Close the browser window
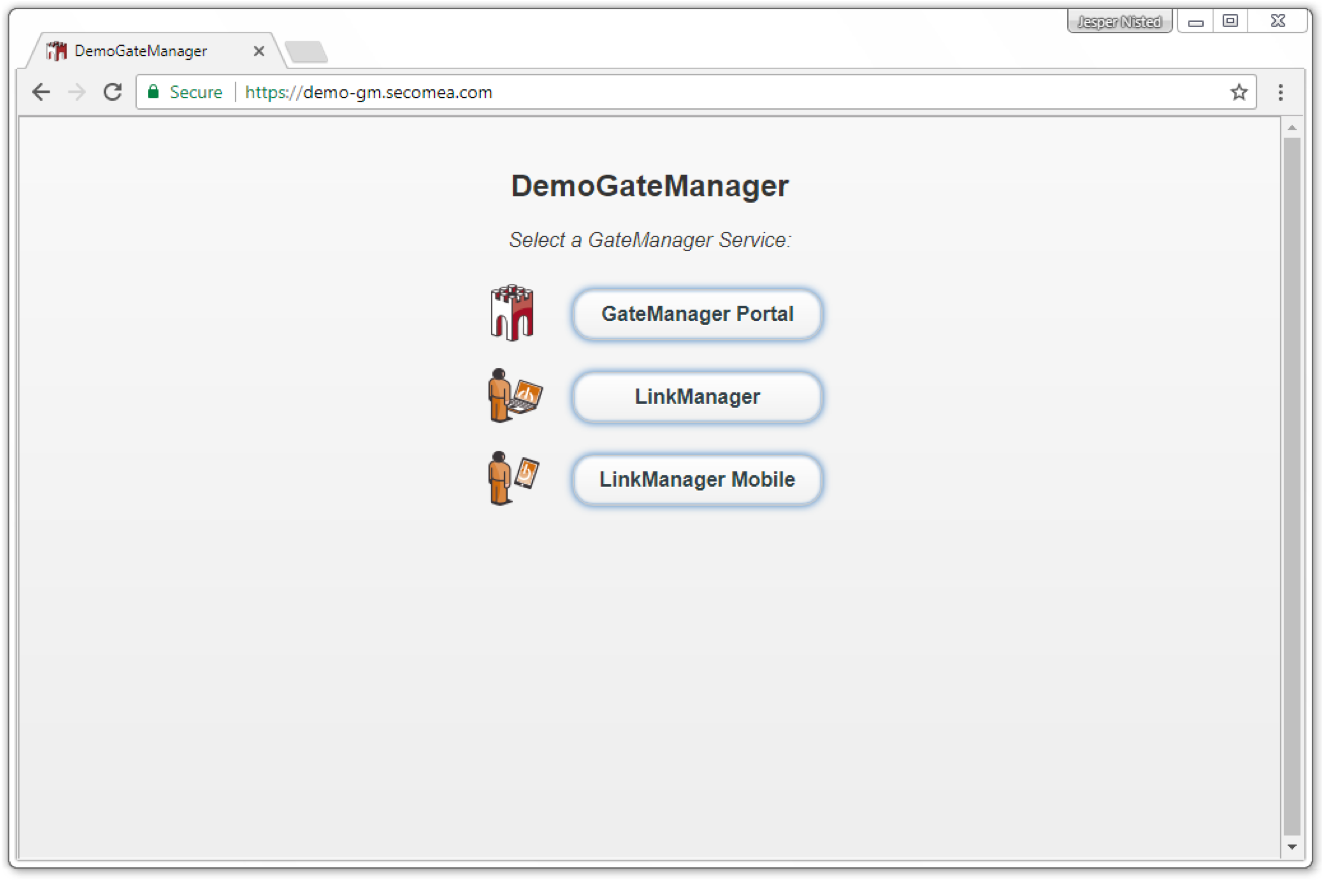The height and width of the screenshot is (881, 1322). 1279,21
